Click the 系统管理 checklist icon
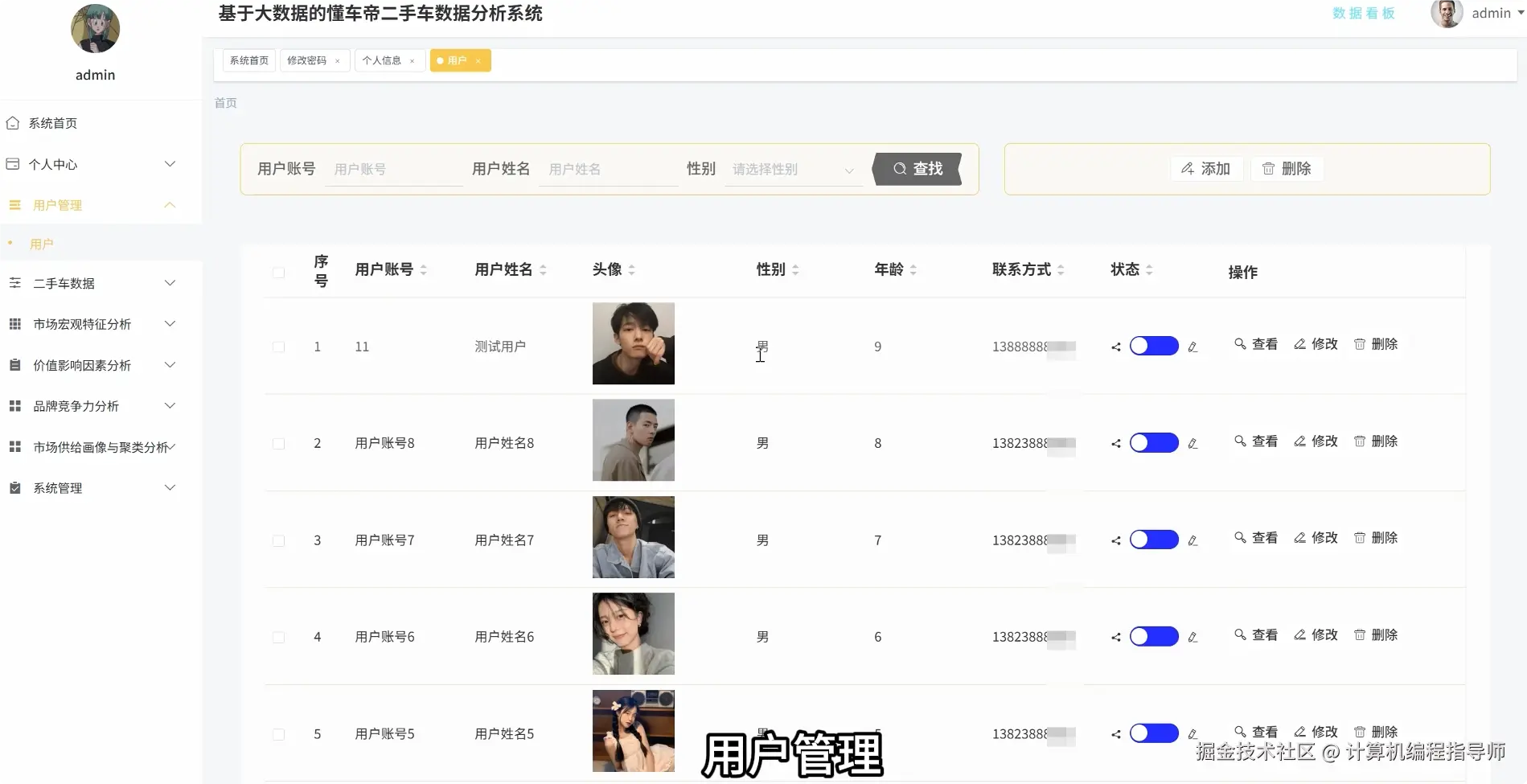 pos(14,488)
